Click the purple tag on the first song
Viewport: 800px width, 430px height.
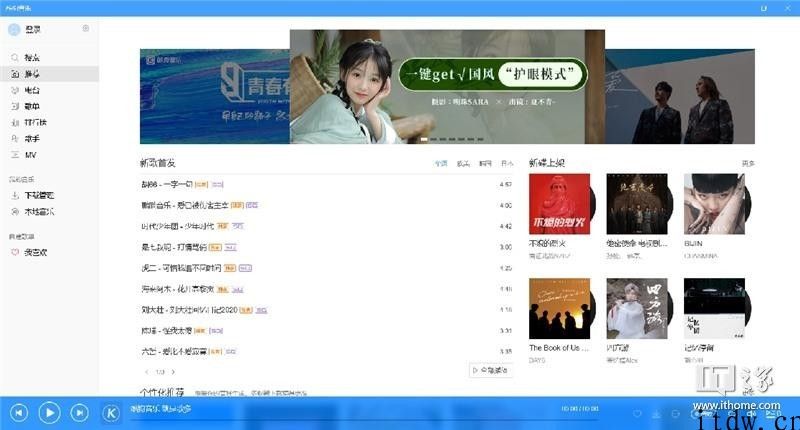(x=217, y=185)
